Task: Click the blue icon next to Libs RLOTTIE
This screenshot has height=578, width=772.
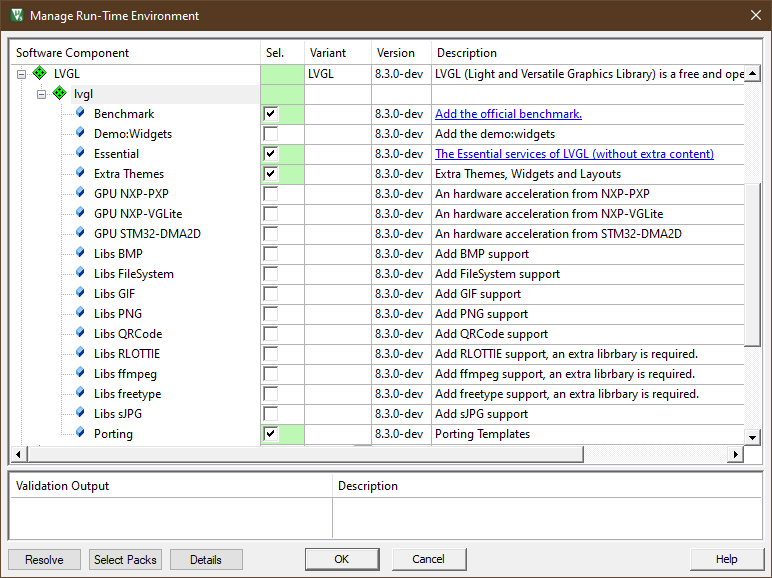Action: 80,353
